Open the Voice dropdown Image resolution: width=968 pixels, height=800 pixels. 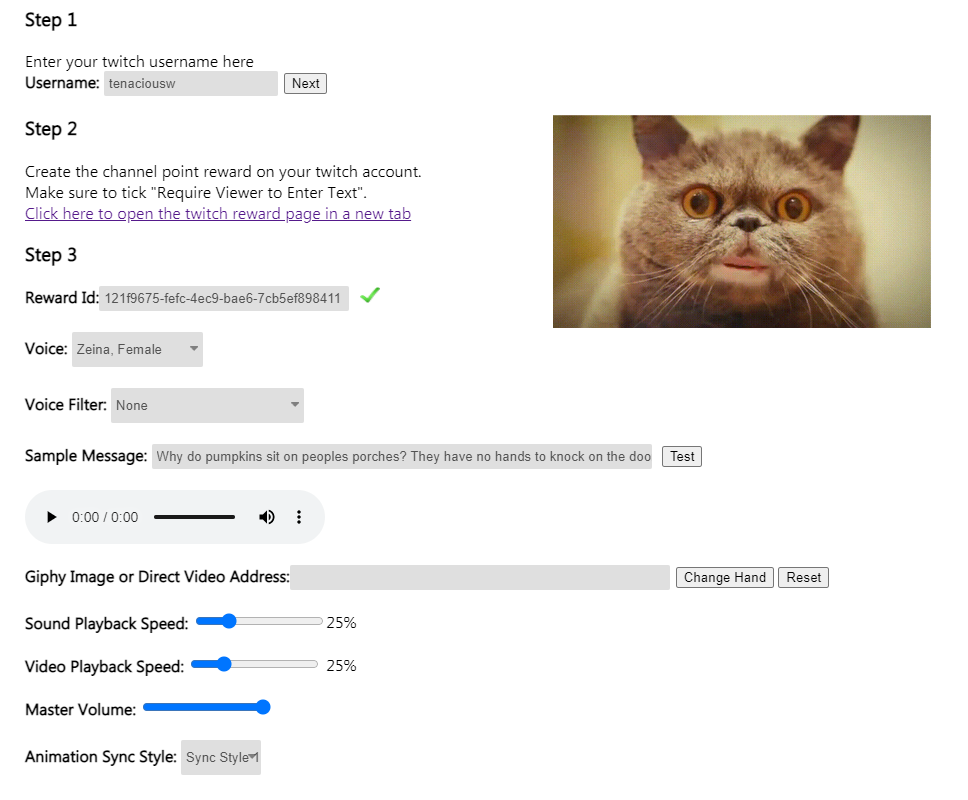point(137,349)
